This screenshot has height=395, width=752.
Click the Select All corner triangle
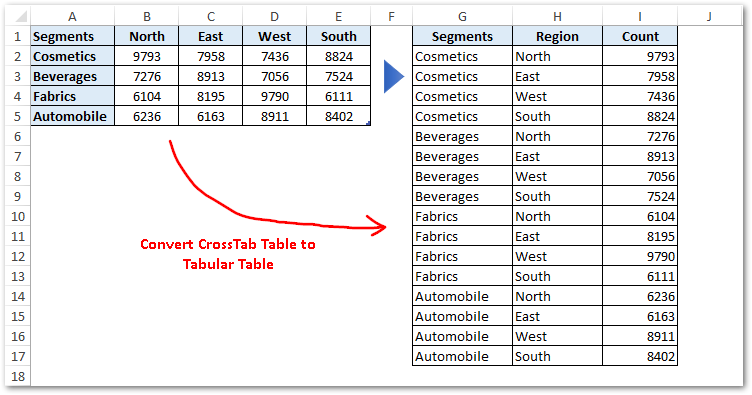point(20,17)
